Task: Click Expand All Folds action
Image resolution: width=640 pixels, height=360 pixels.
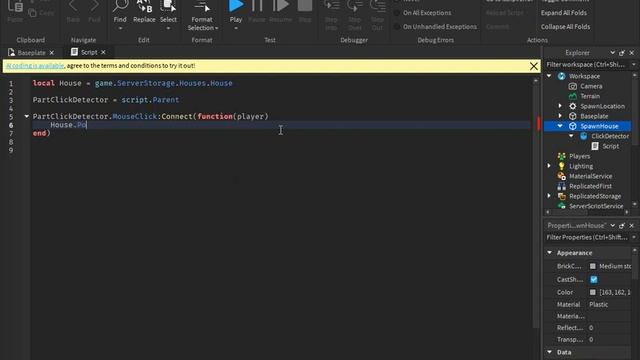Action: pos(564,13)
